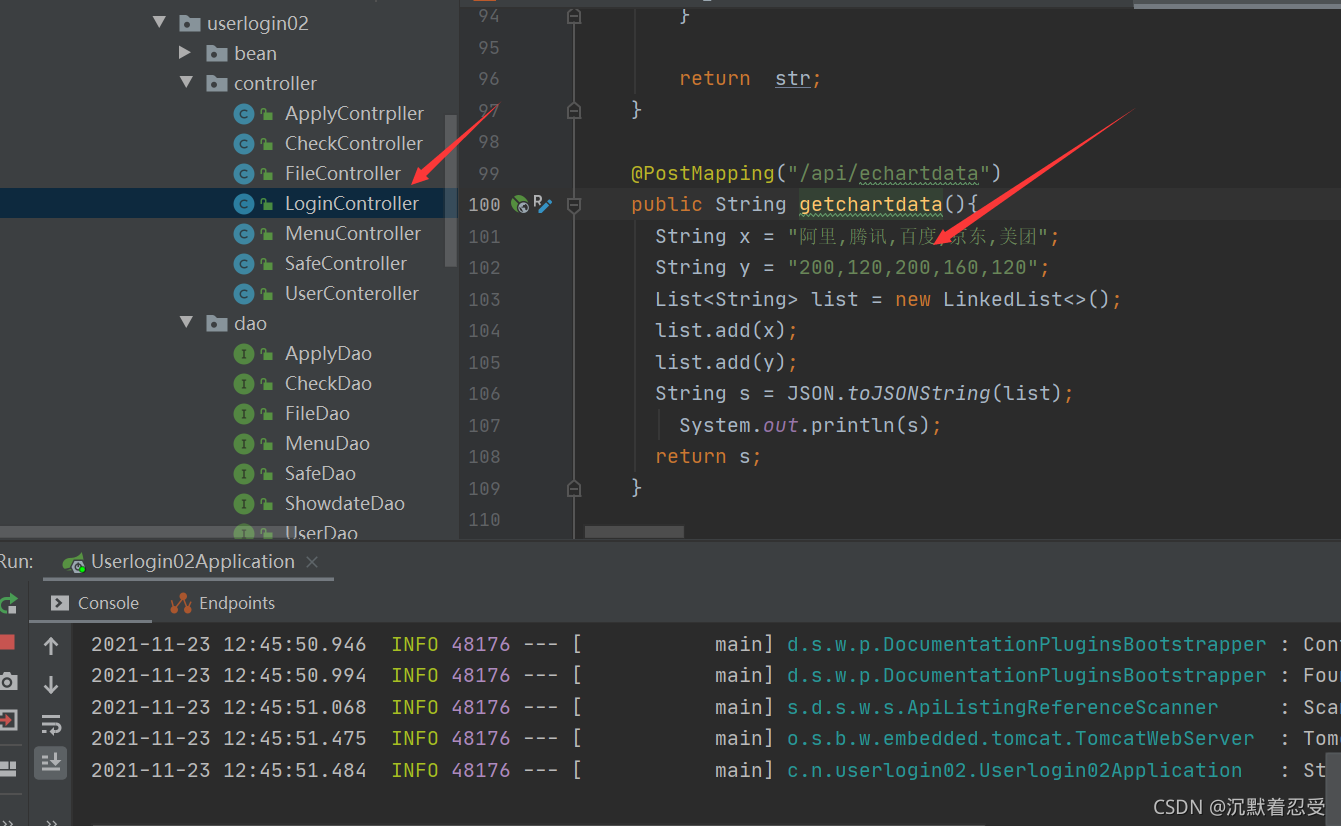
Task: Click the editor horizontal scrollbar thumb
Action: [x=634, y=532]
